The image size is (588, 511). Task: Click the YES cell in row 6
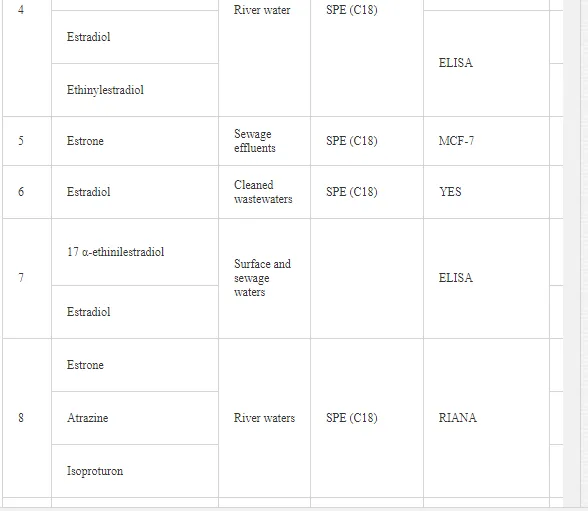(x=486, y=192)
